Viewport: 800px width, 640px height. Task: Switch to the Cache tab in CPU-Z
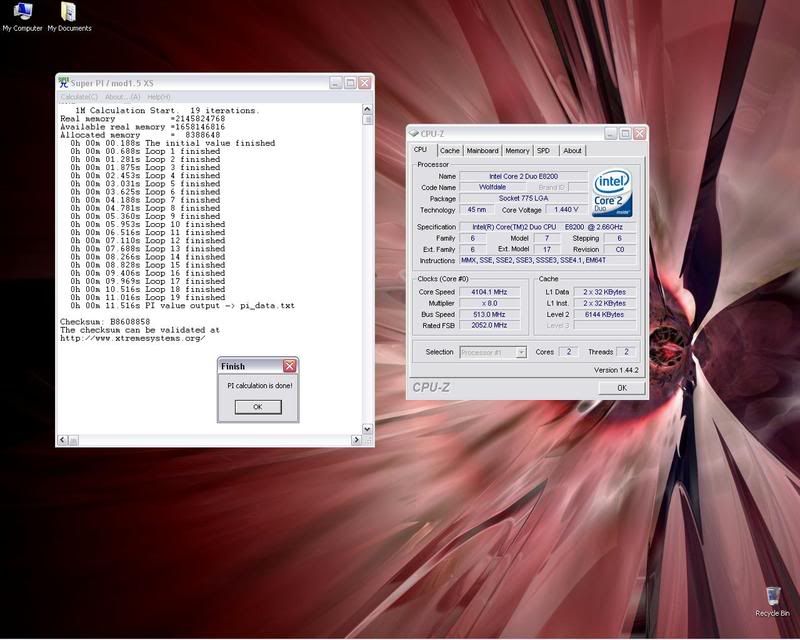coord(449,151)
